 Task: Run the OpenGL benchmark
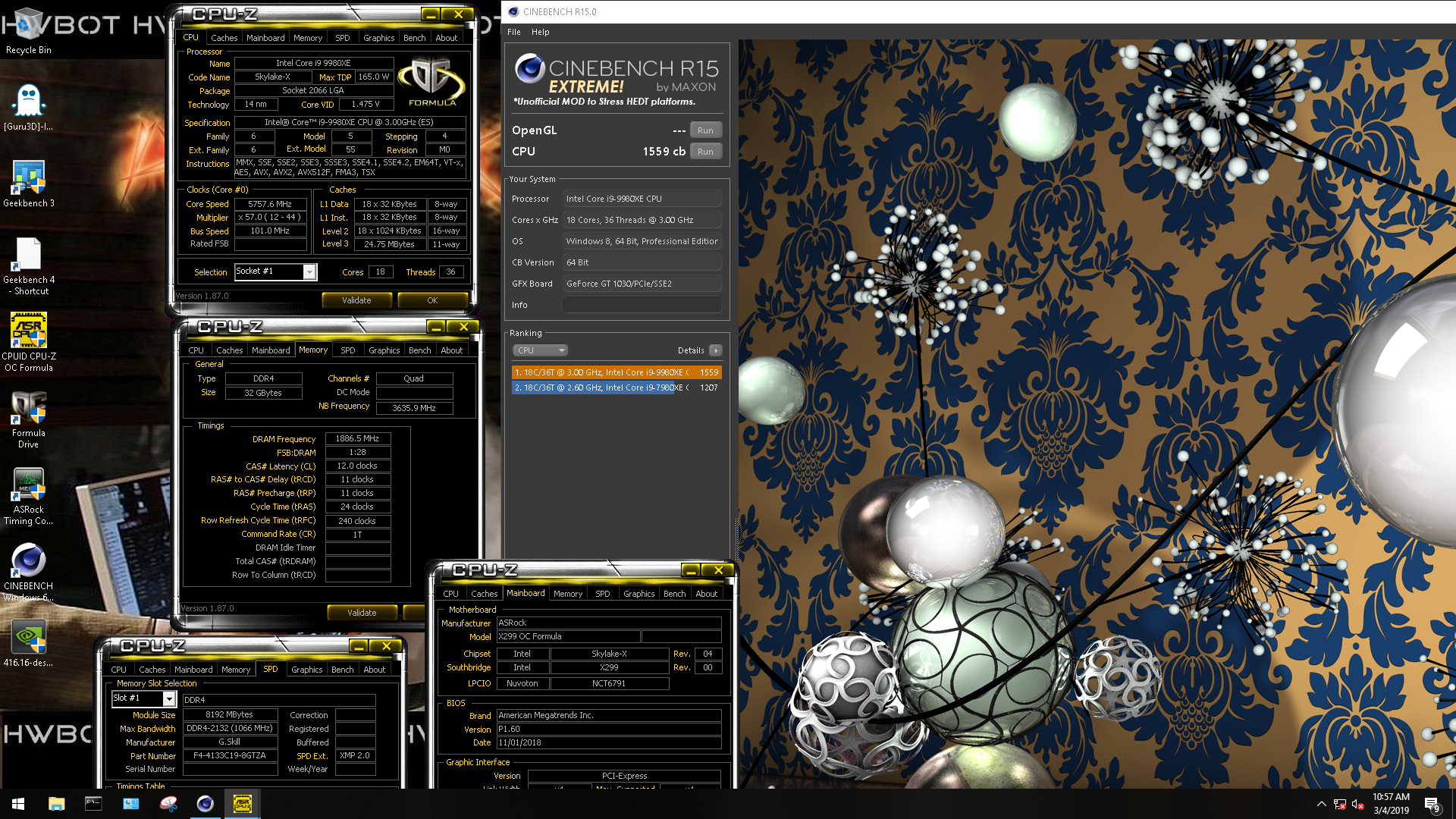coord(705,130)
